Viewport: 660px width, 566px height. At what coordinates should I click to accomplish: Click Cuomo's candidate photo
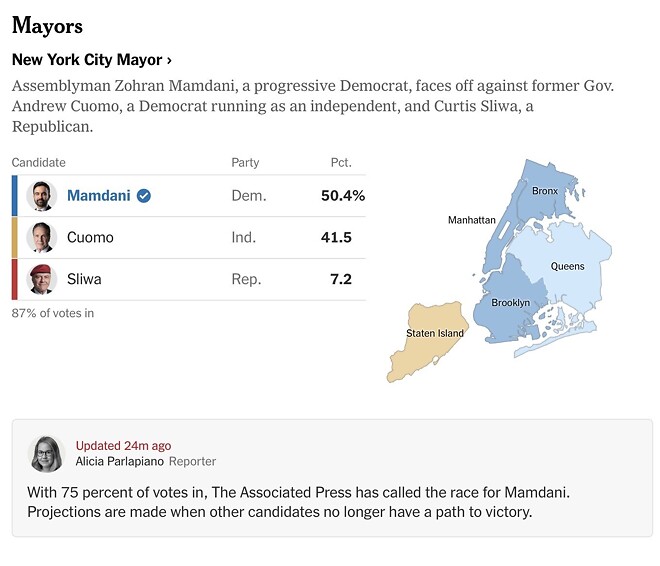(x=41, y=238)
